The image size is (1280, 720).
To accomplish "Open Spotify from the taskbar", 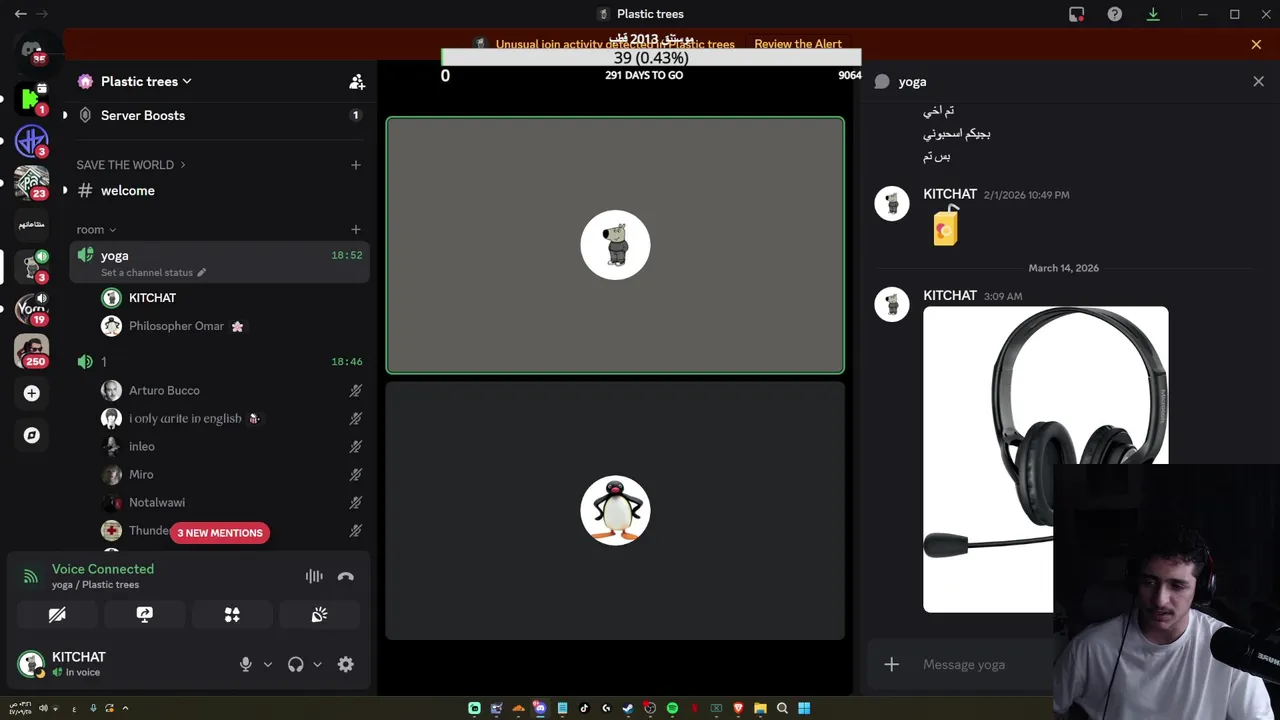I will [x=672, y=708].
